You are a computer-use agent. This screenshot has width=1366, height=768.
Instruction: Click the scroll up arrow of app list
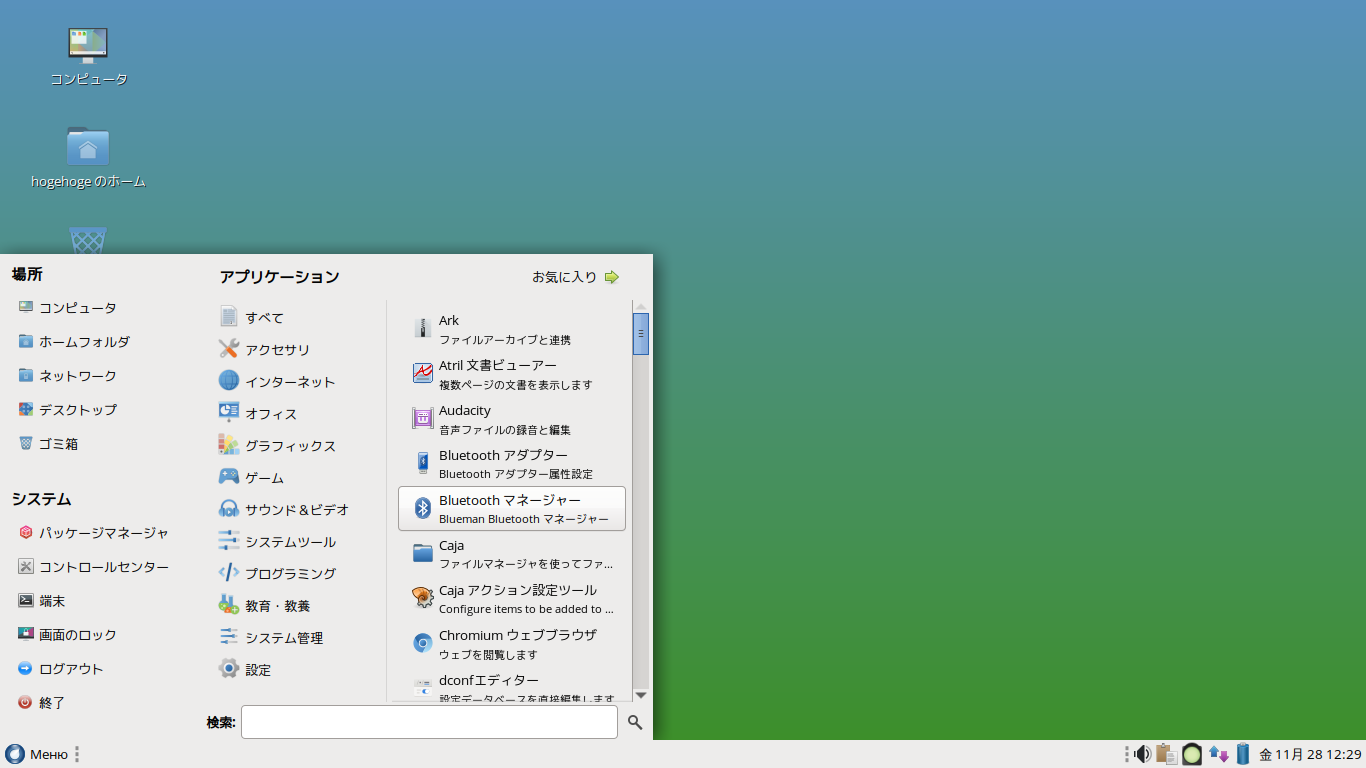click(641, 306)
